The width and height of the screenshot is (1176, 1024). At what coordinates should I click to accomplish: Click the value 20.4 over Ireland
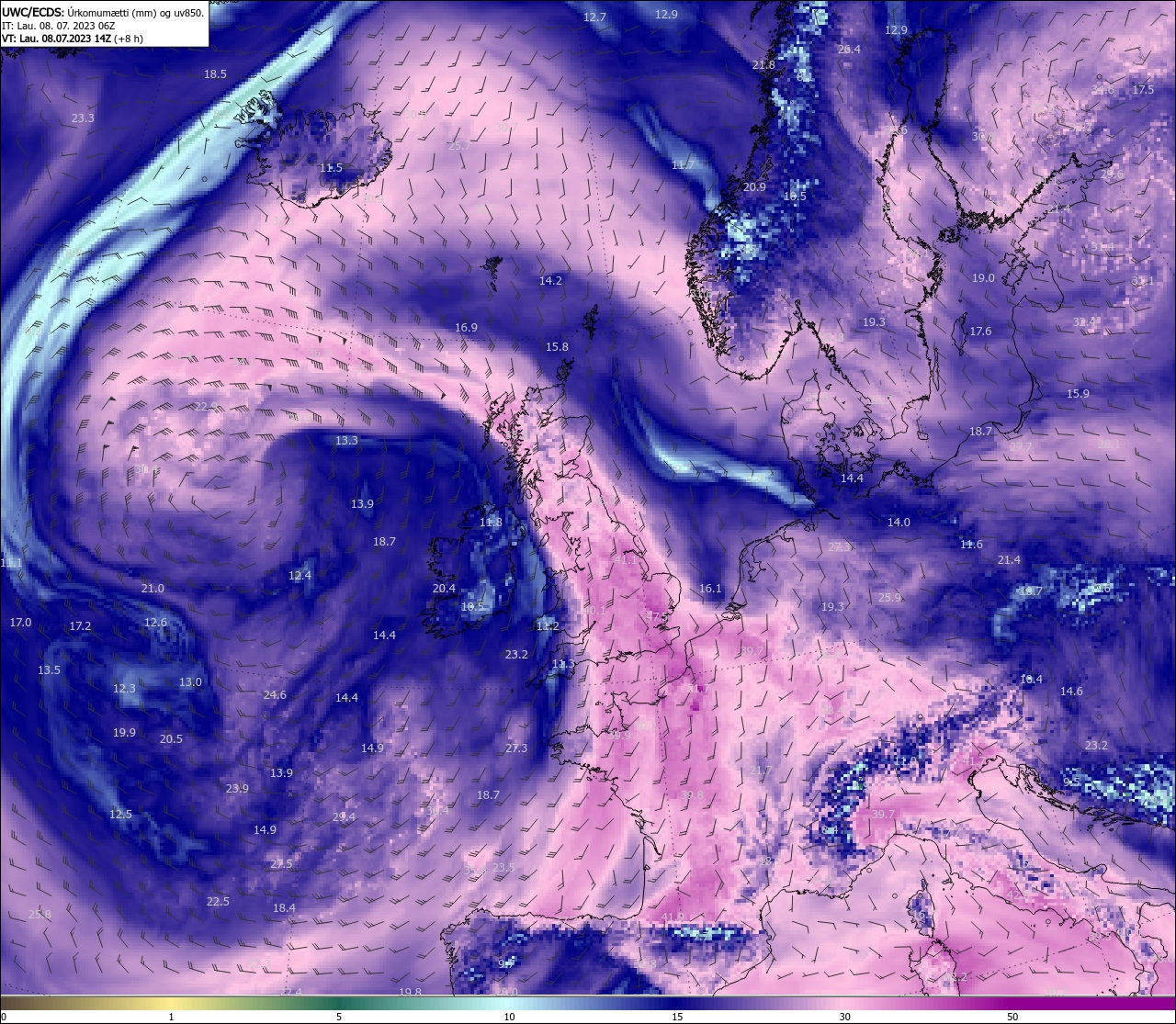click(x=444, y=589)
